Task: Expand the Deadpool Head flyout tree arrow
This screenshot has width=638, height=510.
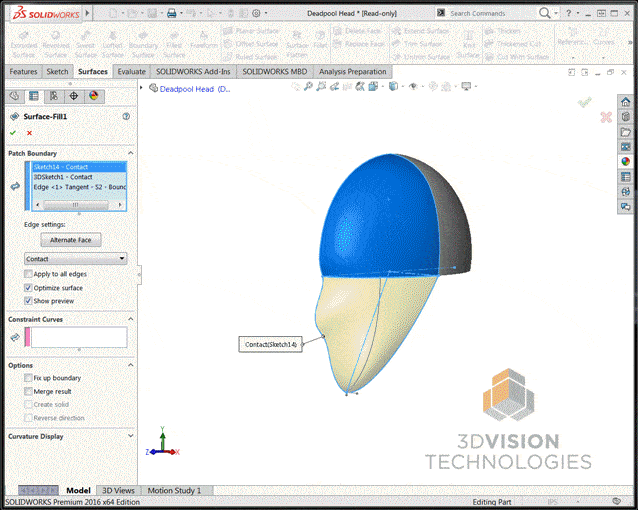Action: click(141, 88)
